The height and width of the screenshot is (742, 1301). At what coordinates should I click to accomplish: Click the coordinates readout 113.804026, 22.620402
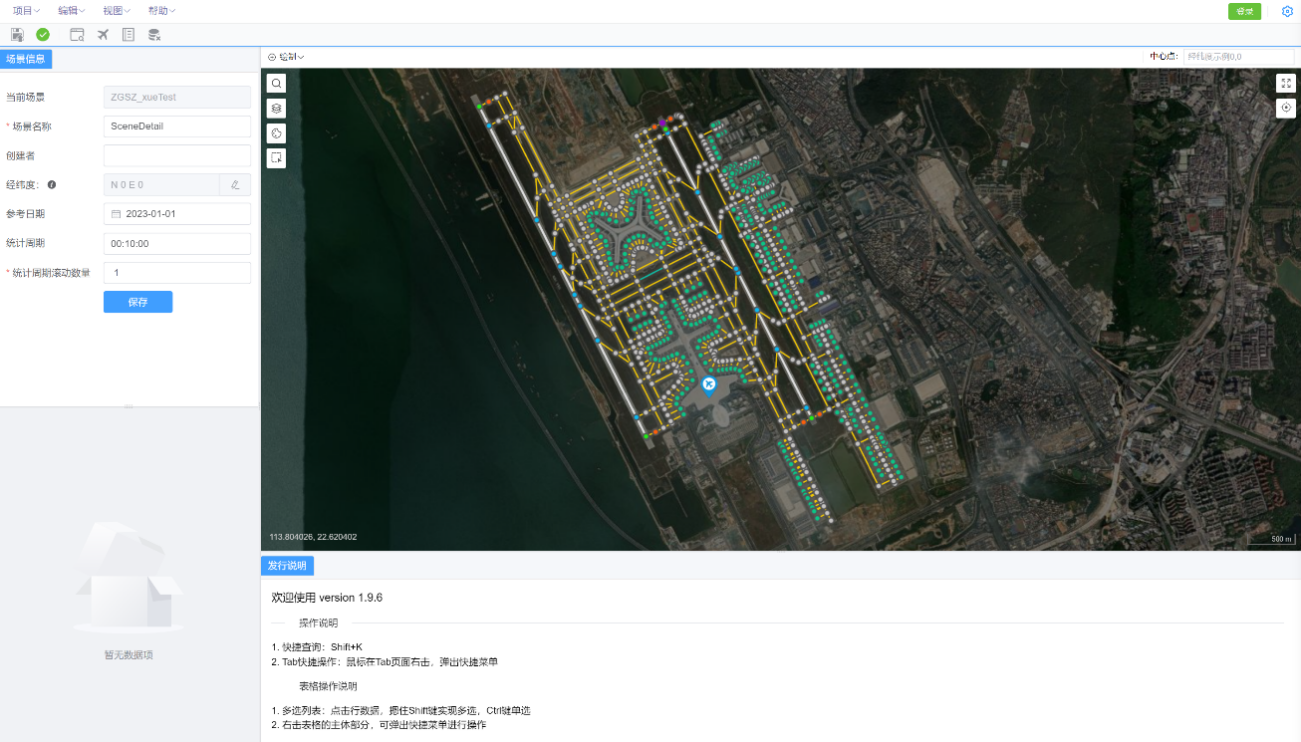[x=313, y=537]
